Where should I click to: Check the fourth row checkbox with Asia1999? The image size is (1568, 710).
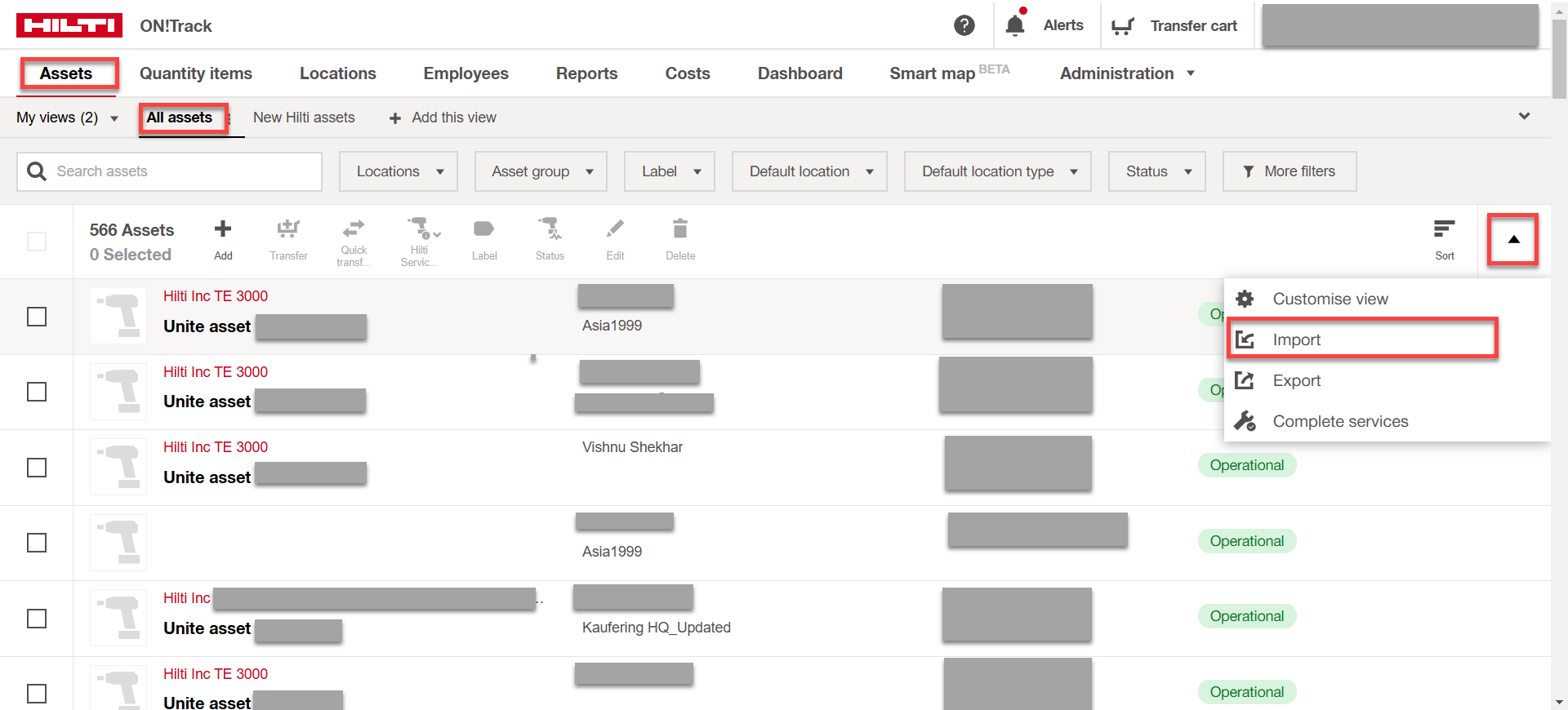click(37, 543)
